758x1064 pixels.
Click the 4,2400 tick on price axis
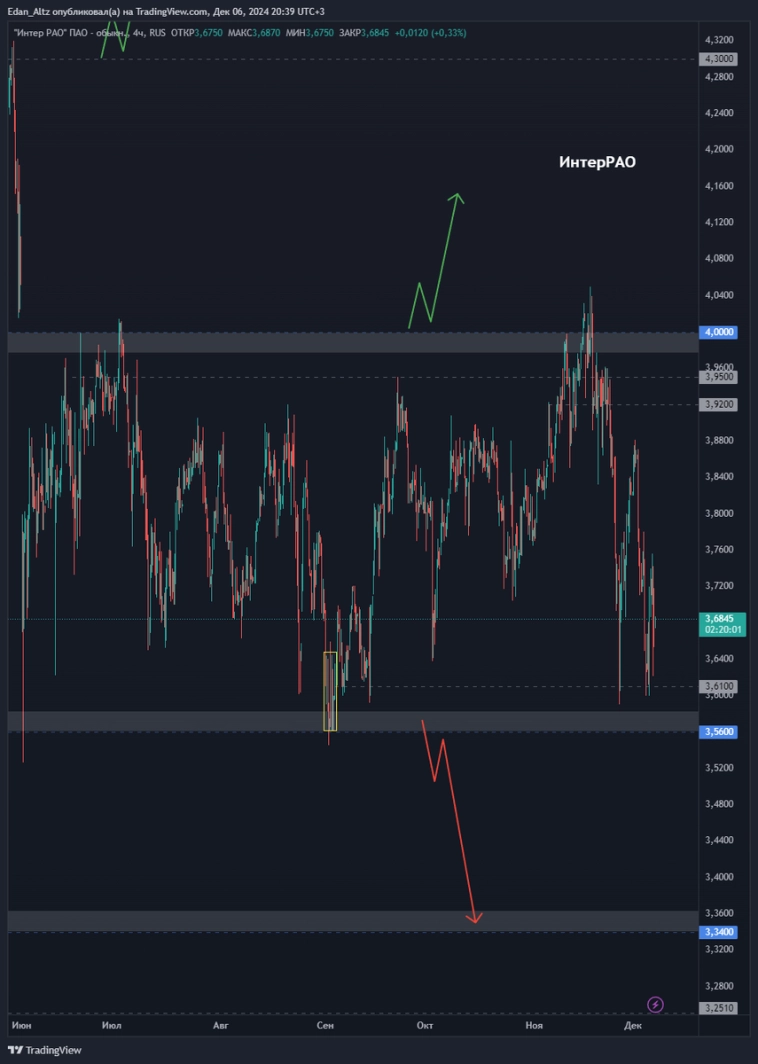(719, 113)
